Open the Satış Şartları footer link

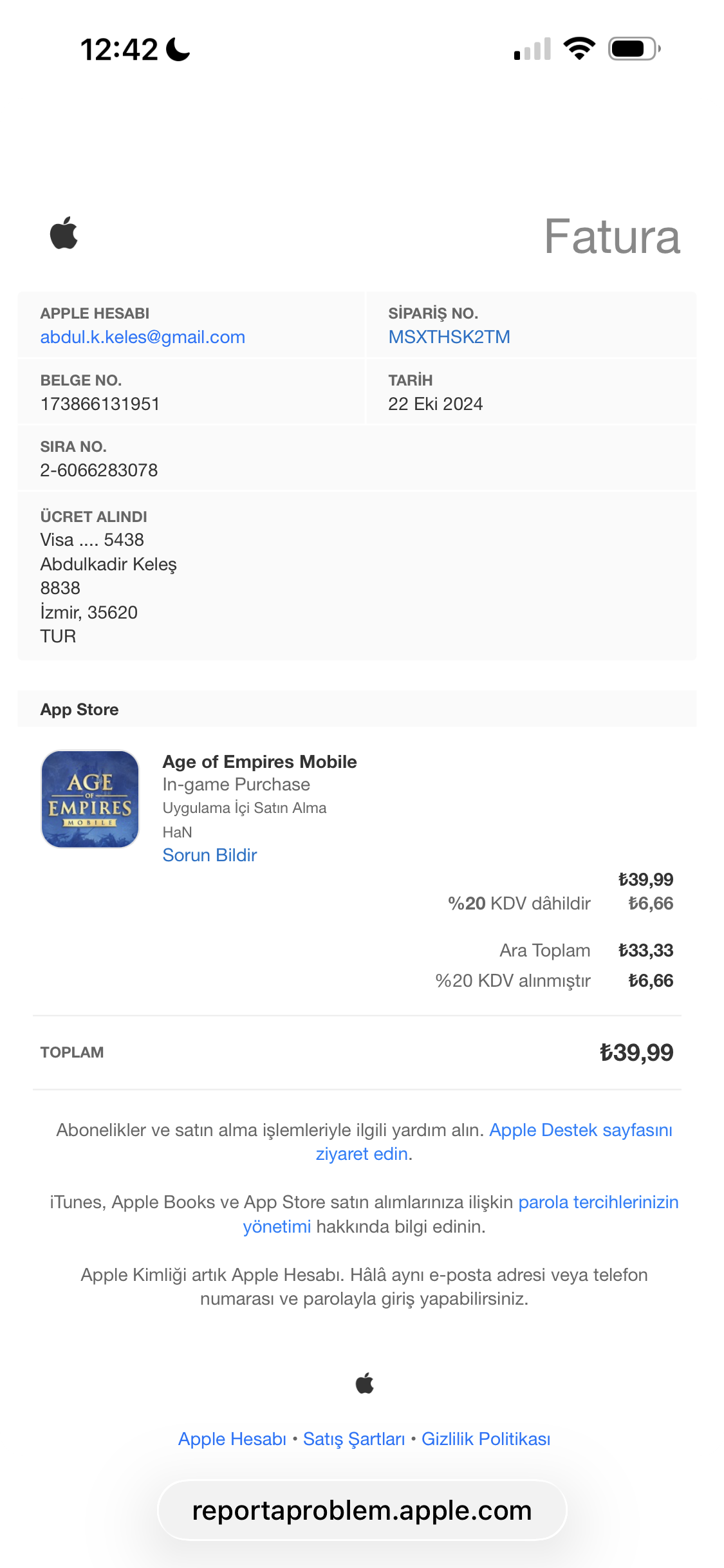(354, 1439)
